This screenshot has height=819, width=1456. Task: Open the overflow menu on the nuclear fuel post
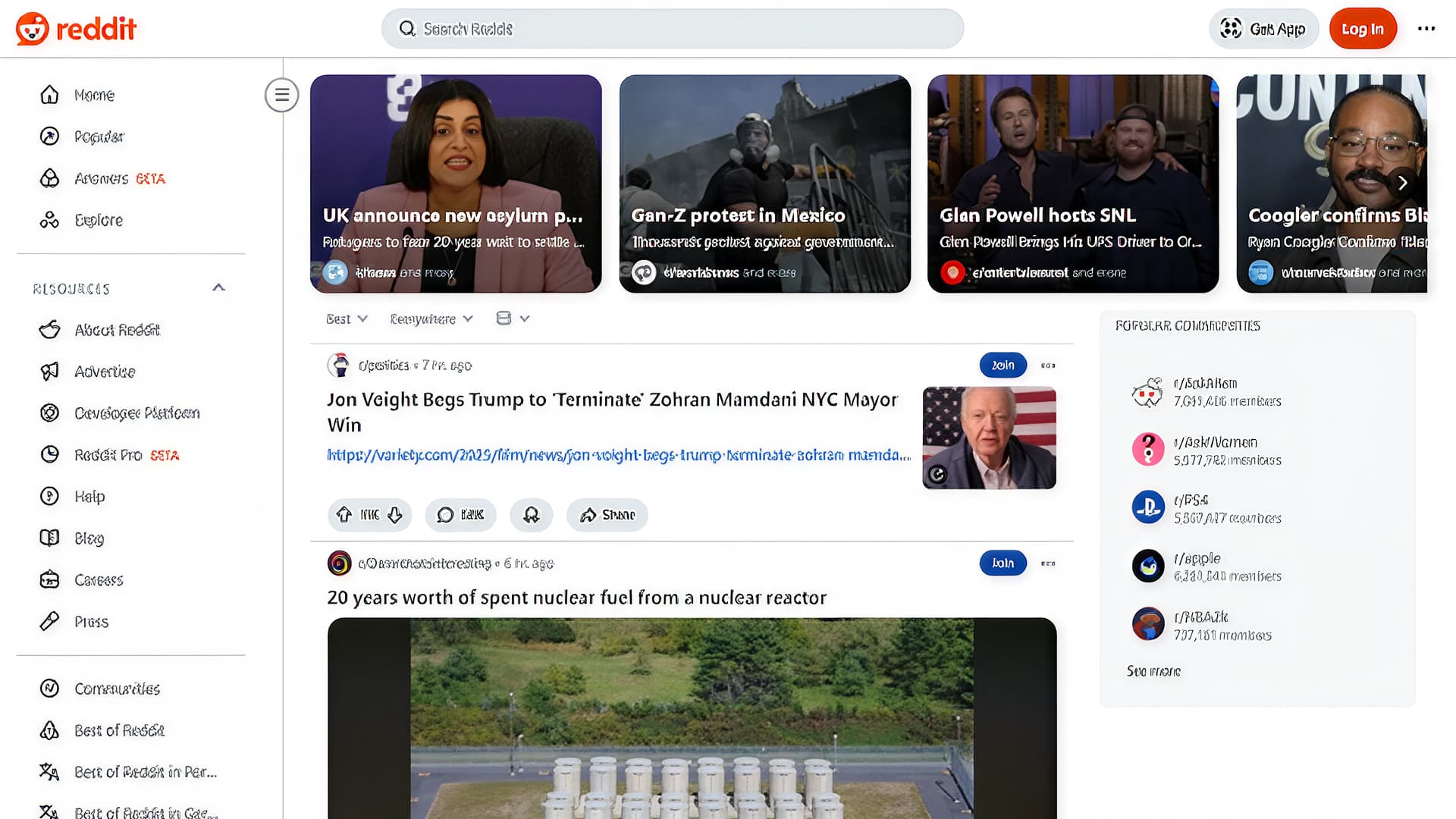1048,563
